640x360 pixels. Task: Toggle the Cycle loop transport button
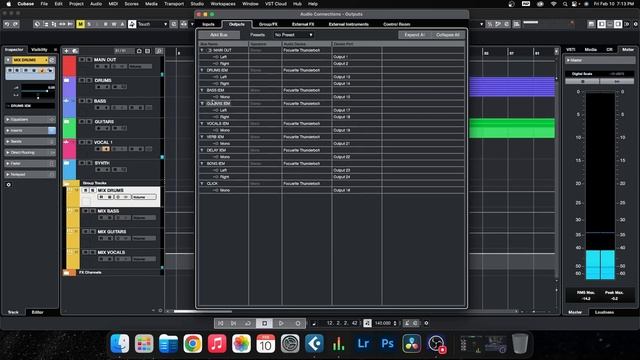pyautogui.click(x=248, y=323)
